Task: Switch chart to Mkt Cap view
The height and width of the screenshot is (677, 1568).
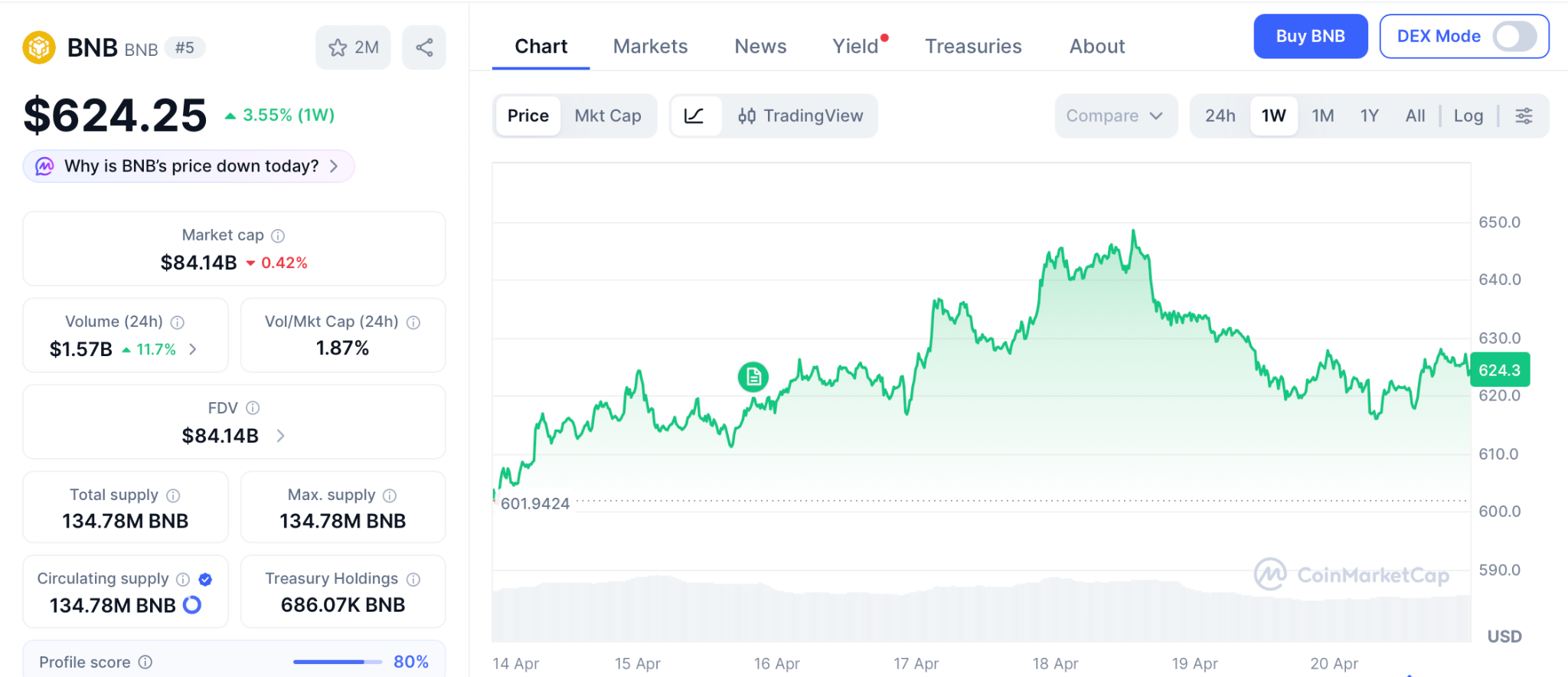Action: point(608,116)
